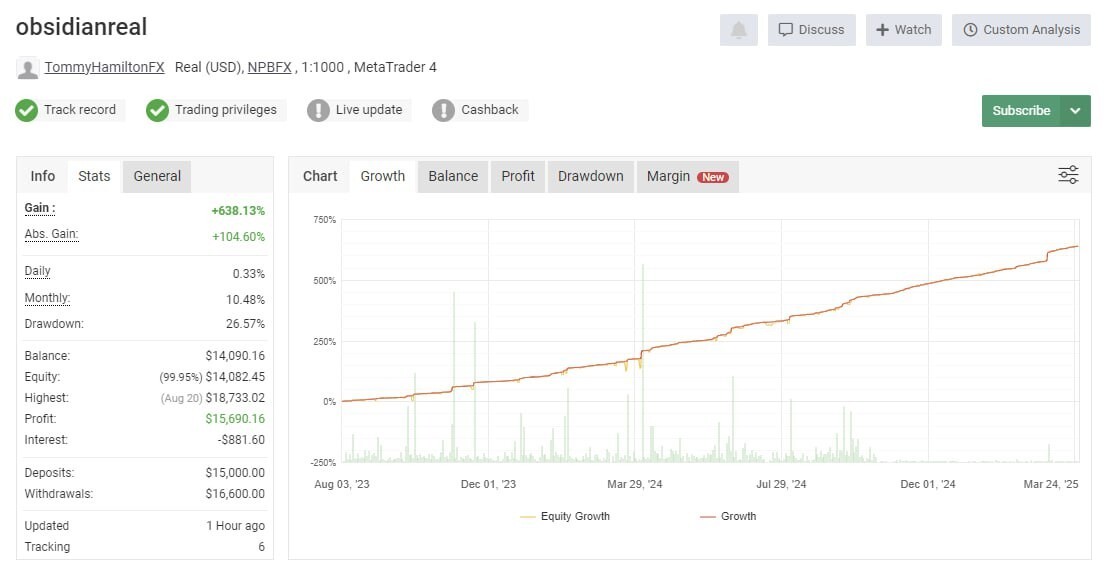
Task: Click the Live update warning icon
Action: pyautogui.click(x=318, y=111)
